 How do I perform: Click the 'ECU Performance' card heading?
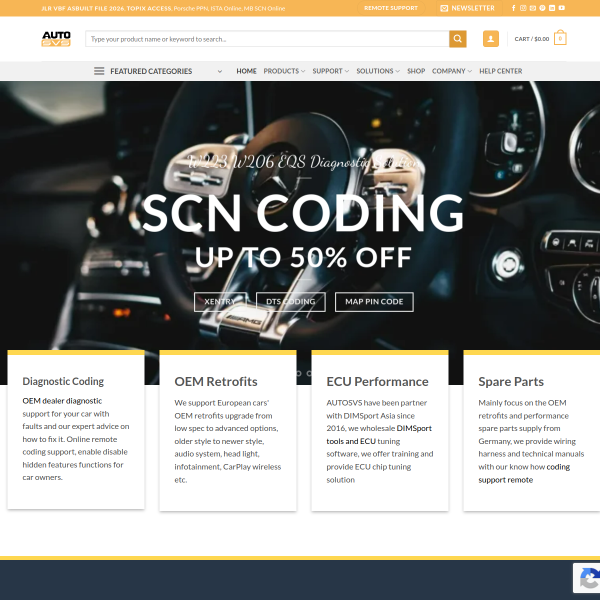pyautogui.click(x=377, y=382)
